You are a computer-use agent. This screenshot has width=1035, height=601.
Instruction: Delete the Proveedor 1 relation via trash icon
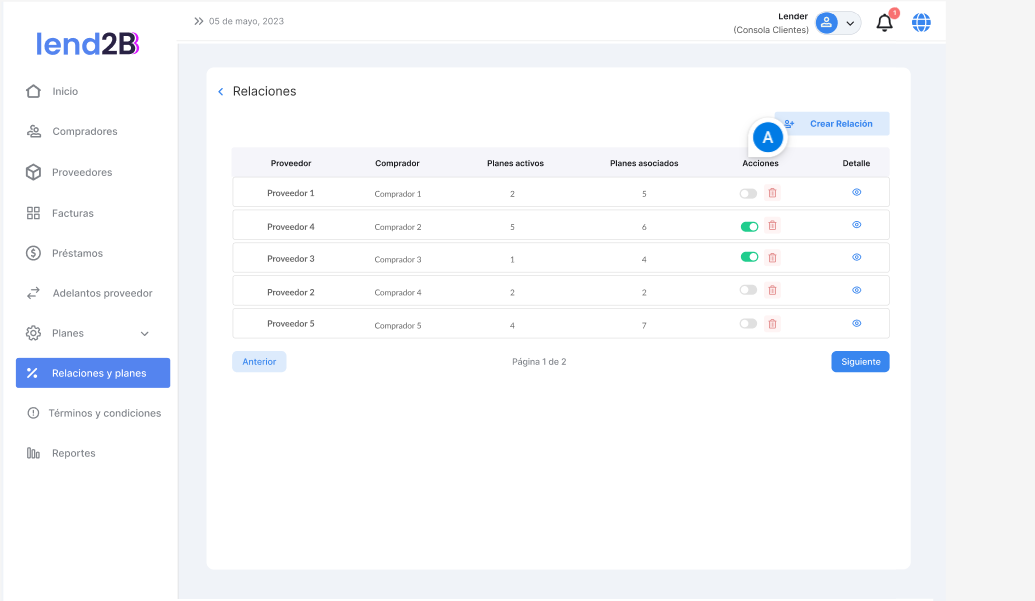[772, 194]
